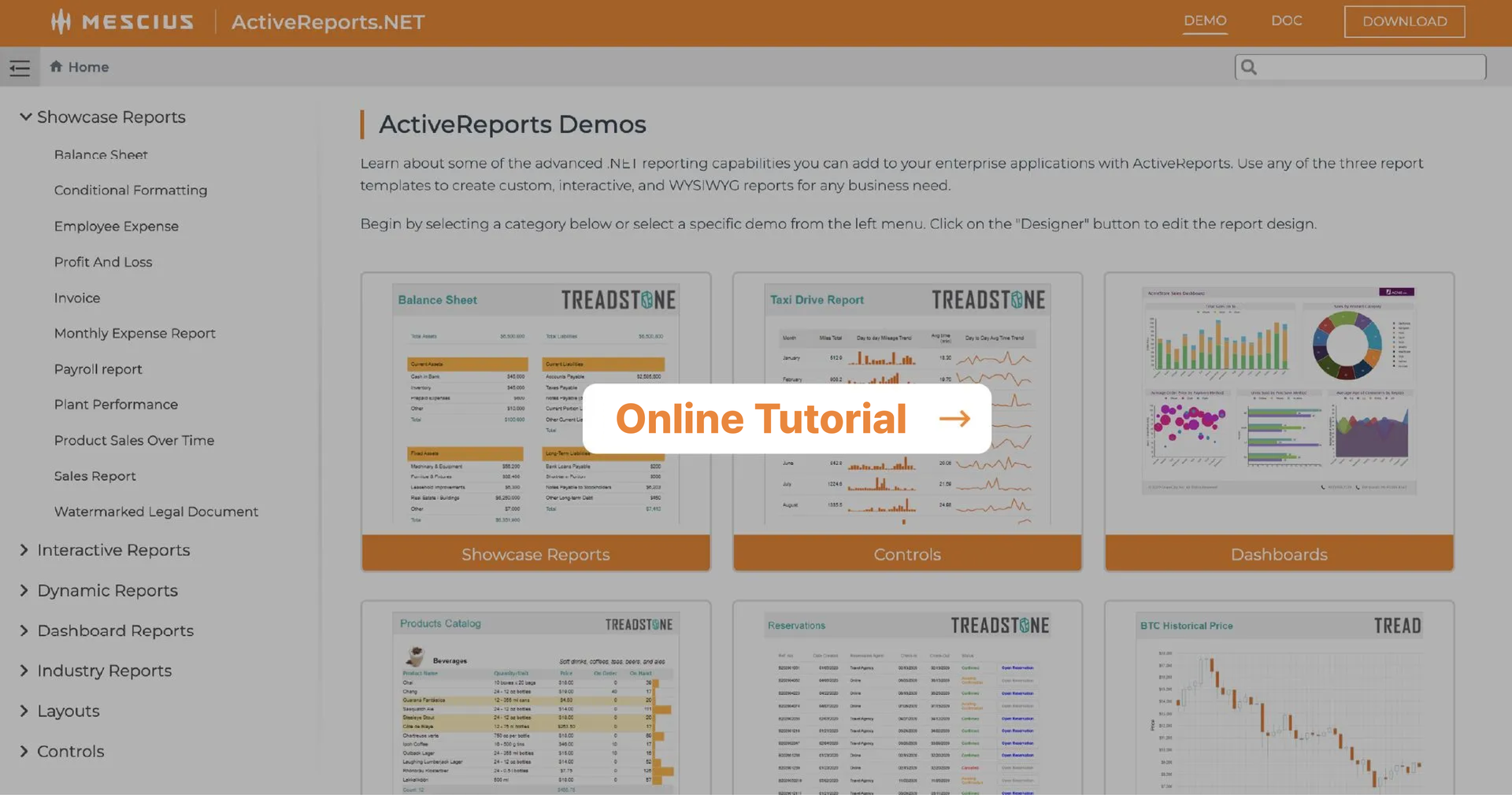
Task: Expand the Controls section in sidebar
Action: pyautogui.click(x=24, y=752)
